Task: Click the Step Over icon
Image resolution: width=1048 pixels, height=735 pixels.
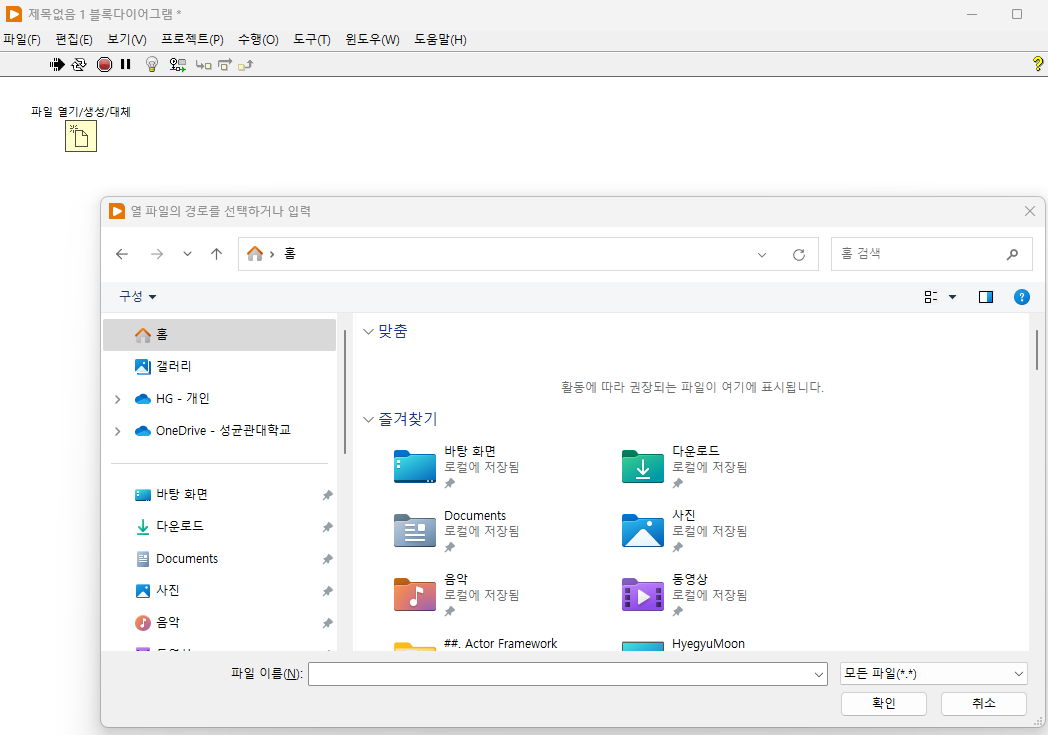Action: click(225, 65)
